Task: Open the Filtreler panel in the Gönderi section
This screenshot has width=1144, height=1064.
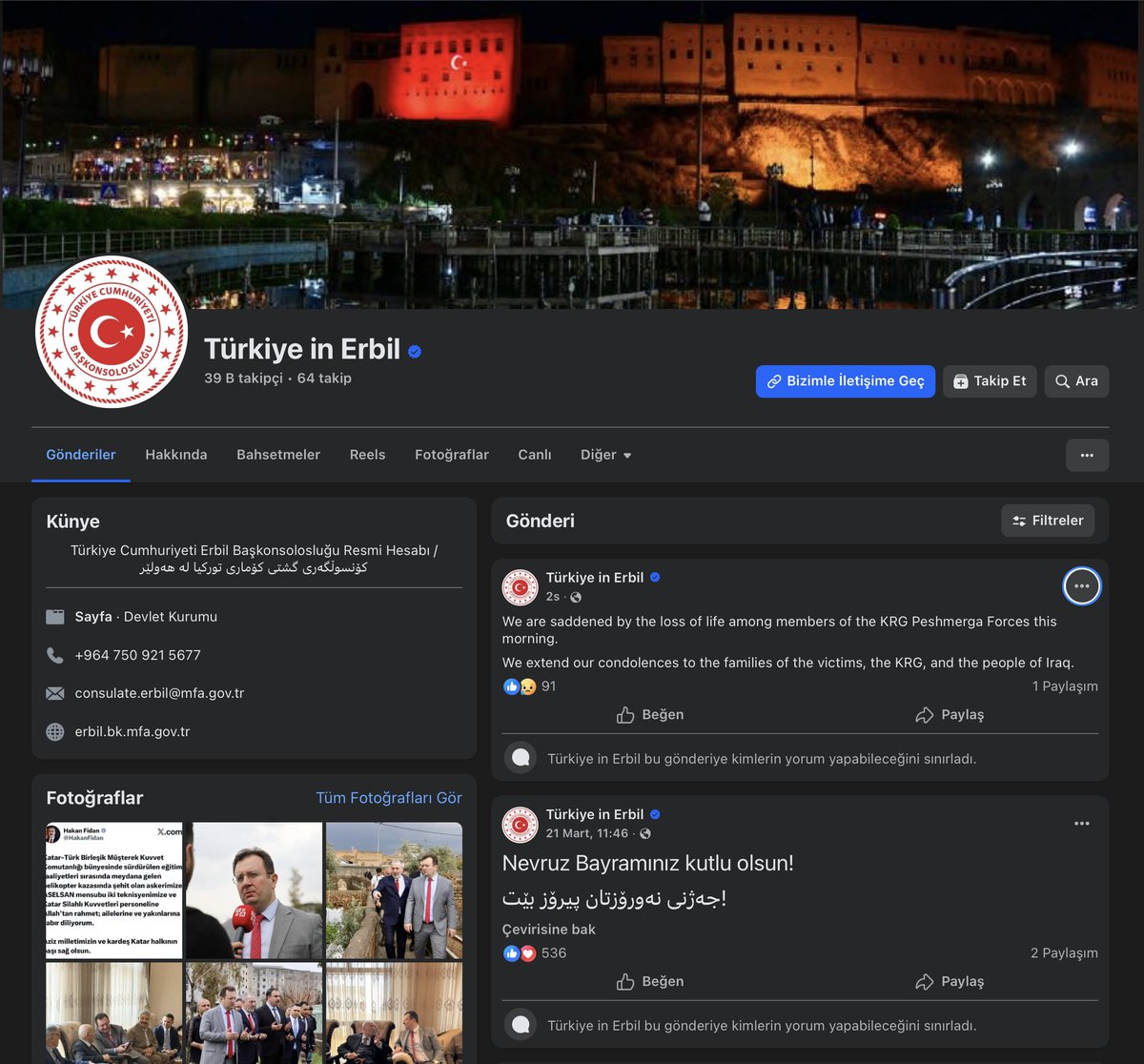Action: tap(1048, 521)
